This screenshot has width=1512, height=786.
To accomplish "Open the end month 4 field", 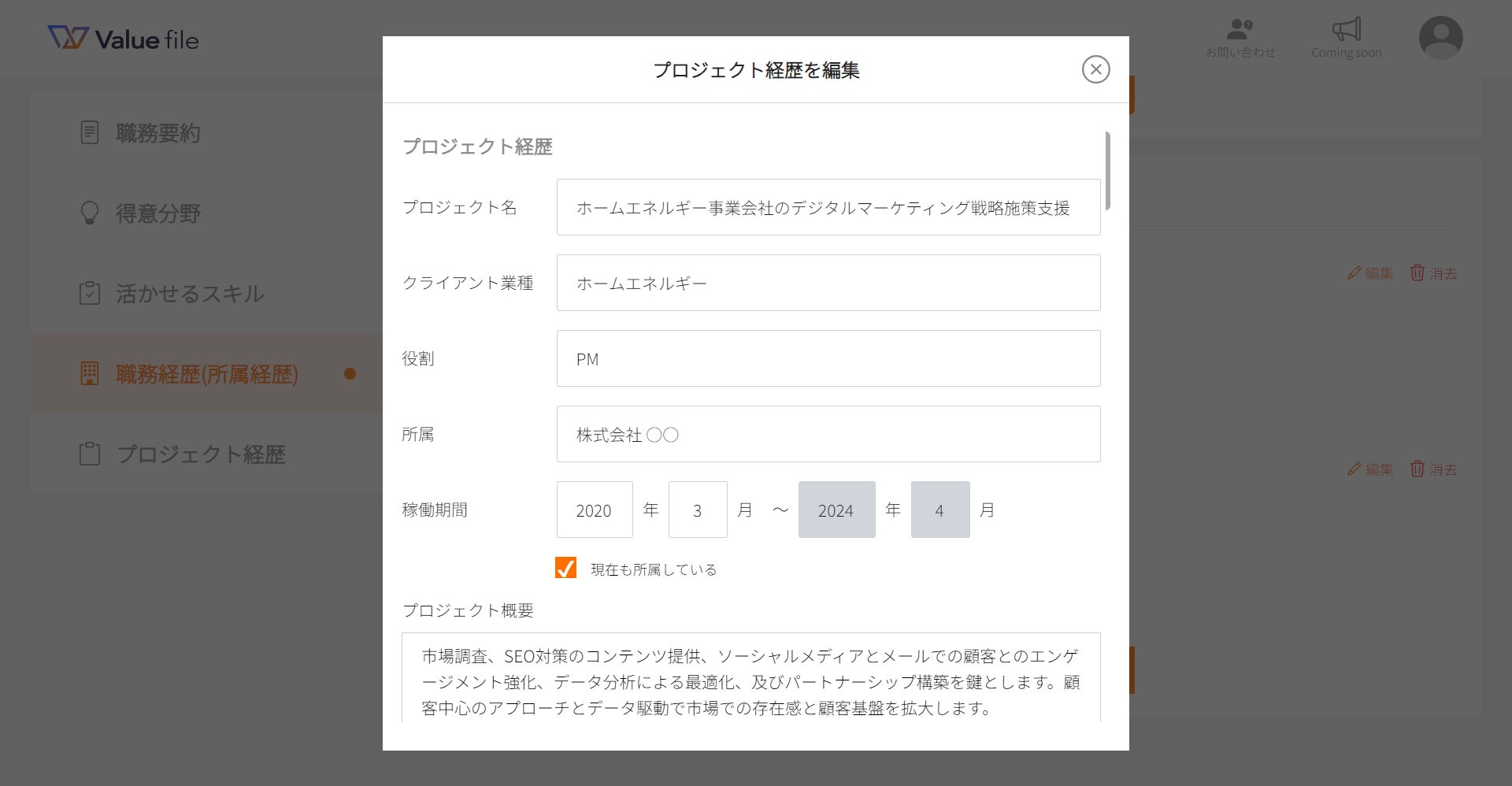I will [939, 510].
